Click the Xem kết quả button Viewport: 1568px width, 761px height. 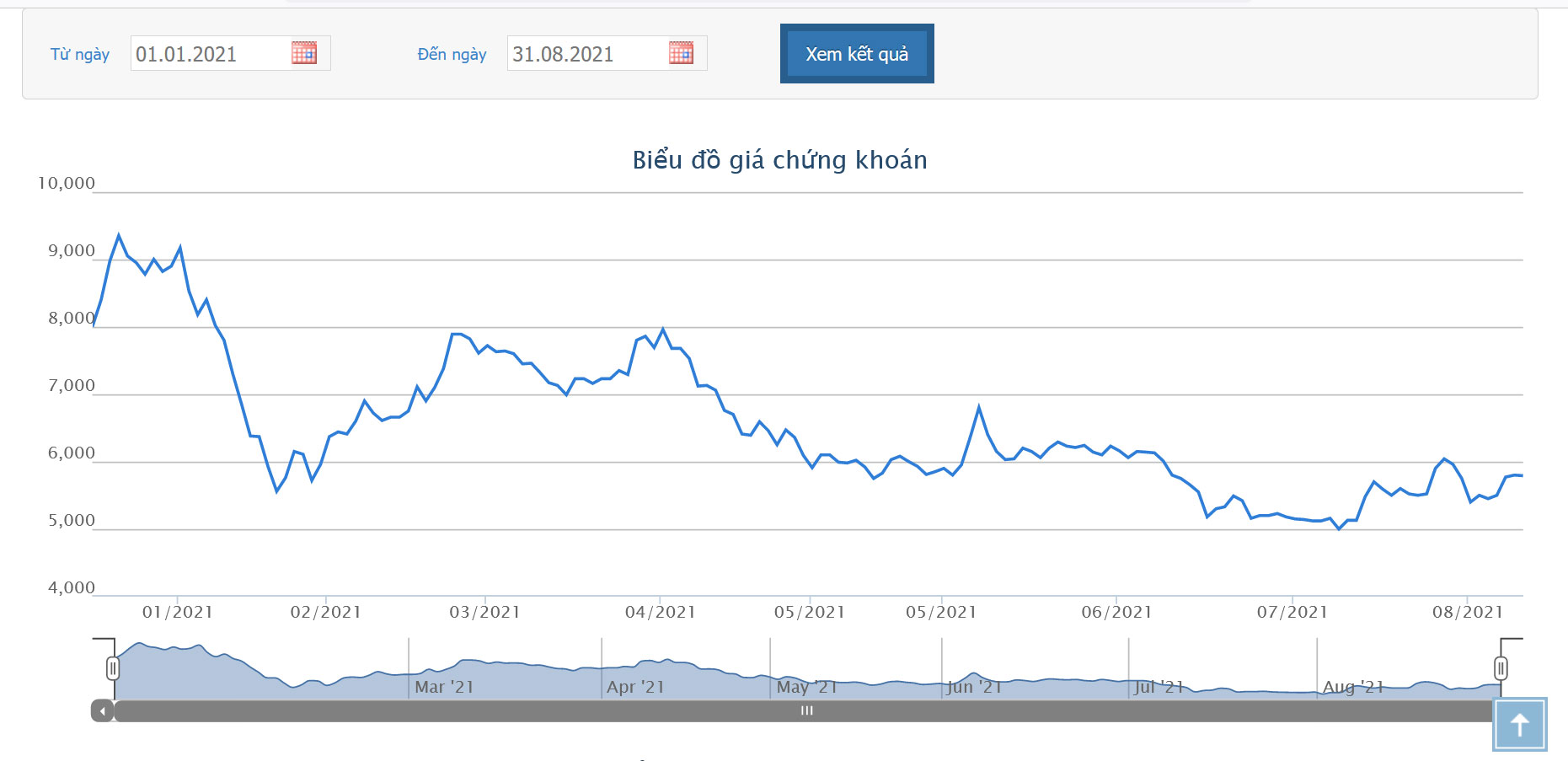pos(857,54)
